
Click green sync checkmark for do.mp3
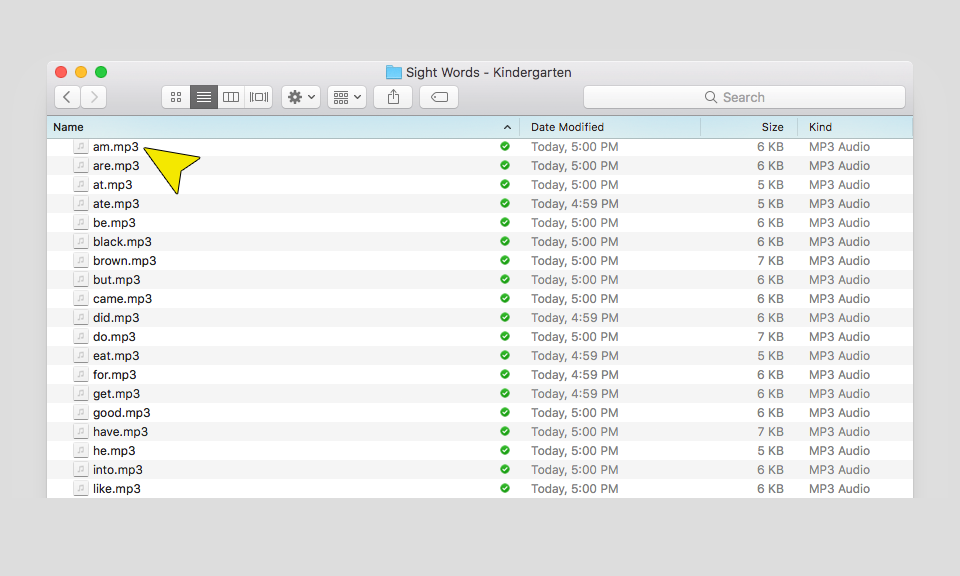[x=504, y=335]
